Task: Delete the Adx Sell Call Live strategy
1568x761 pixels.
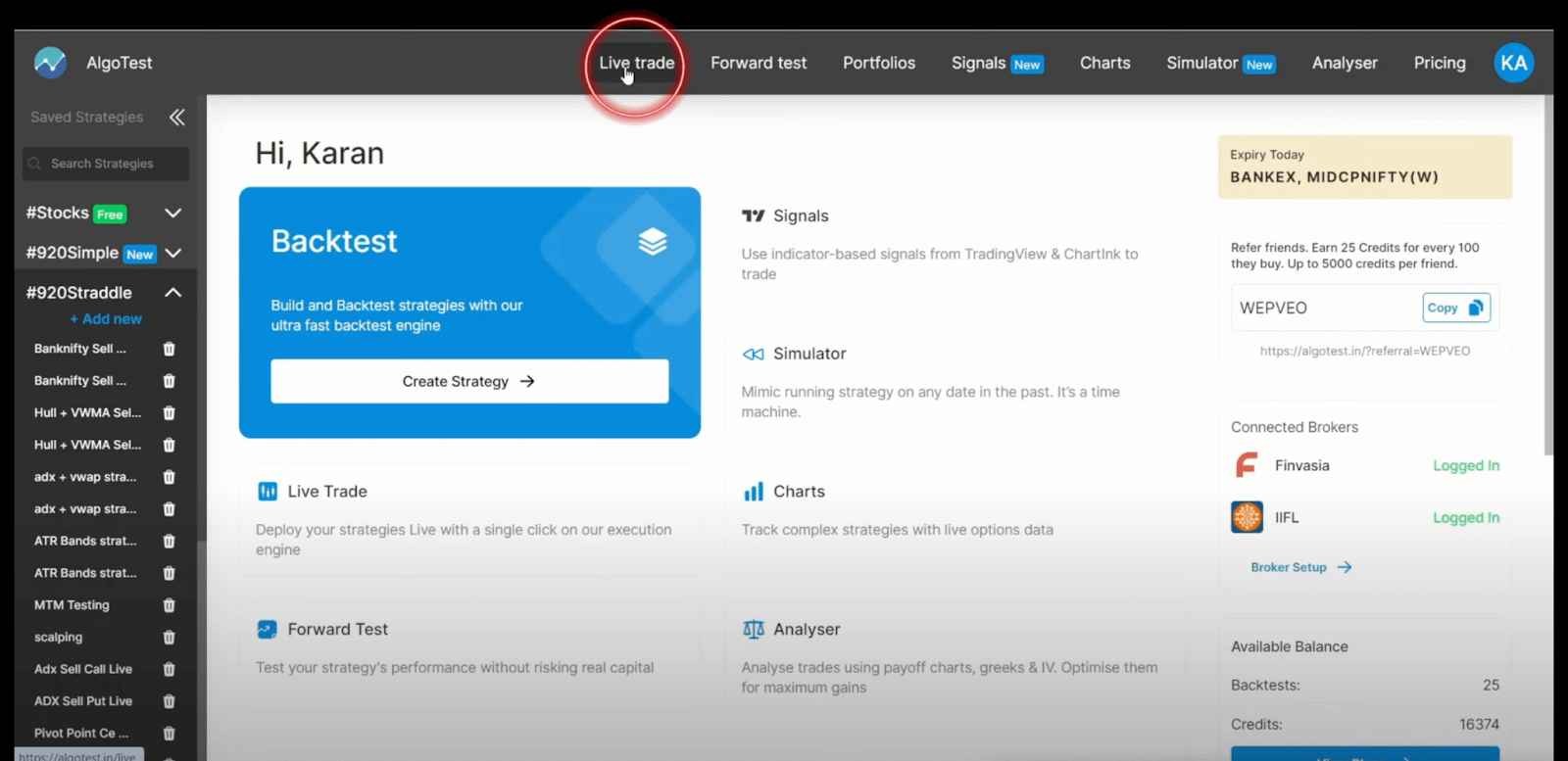Action: (x=169, y=670)
